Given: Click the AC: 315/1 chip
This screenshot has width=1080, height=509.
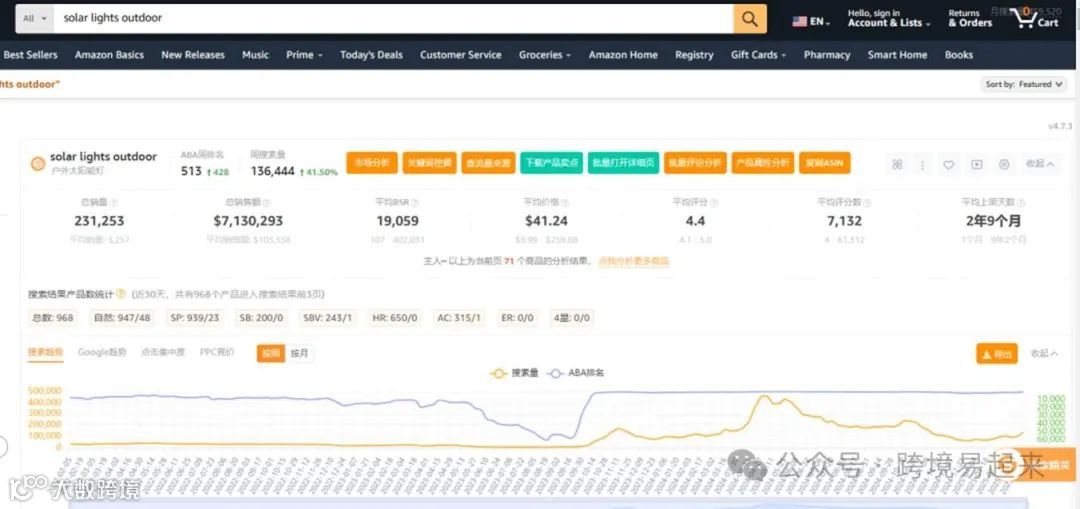Looking at the screenshot, I should pos(459,318).
